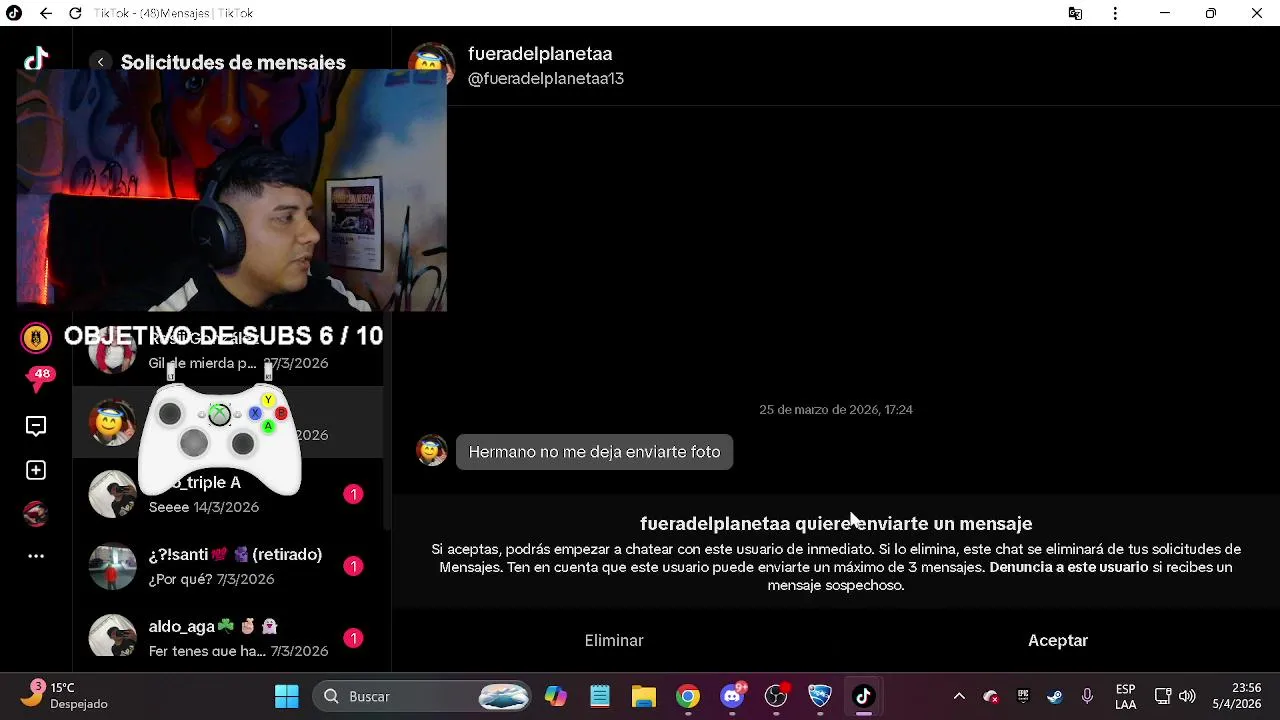This screenshot has height=720, width=1280.
Task: Click the Denuncia a este usuario link
Action: (1068, 567)
